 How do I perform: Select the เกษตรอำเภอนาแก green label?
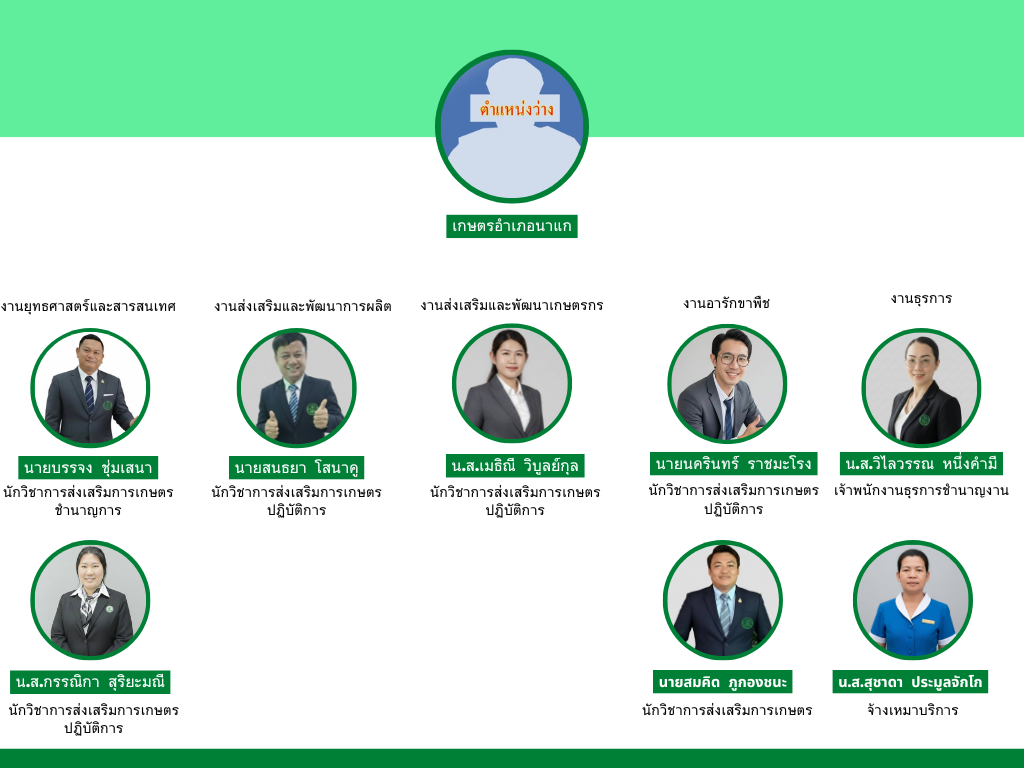pyautogui.click(x=512, y=226)
